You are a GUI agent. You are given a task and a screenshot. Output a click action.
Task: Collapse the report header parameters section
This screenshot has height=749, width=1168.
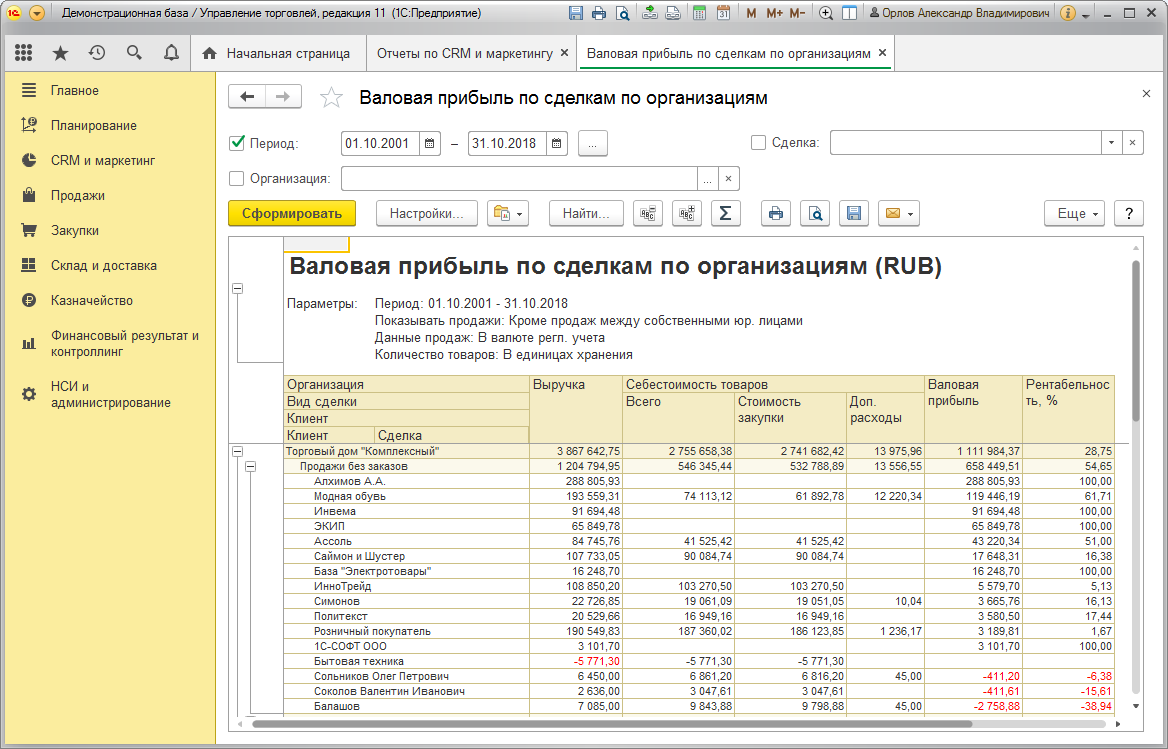(238, 288)
